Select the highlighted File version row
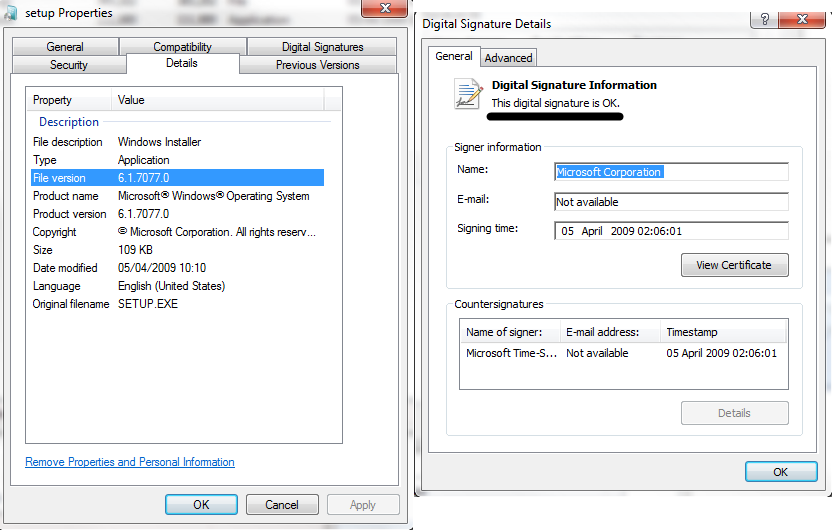 [177, 178]
